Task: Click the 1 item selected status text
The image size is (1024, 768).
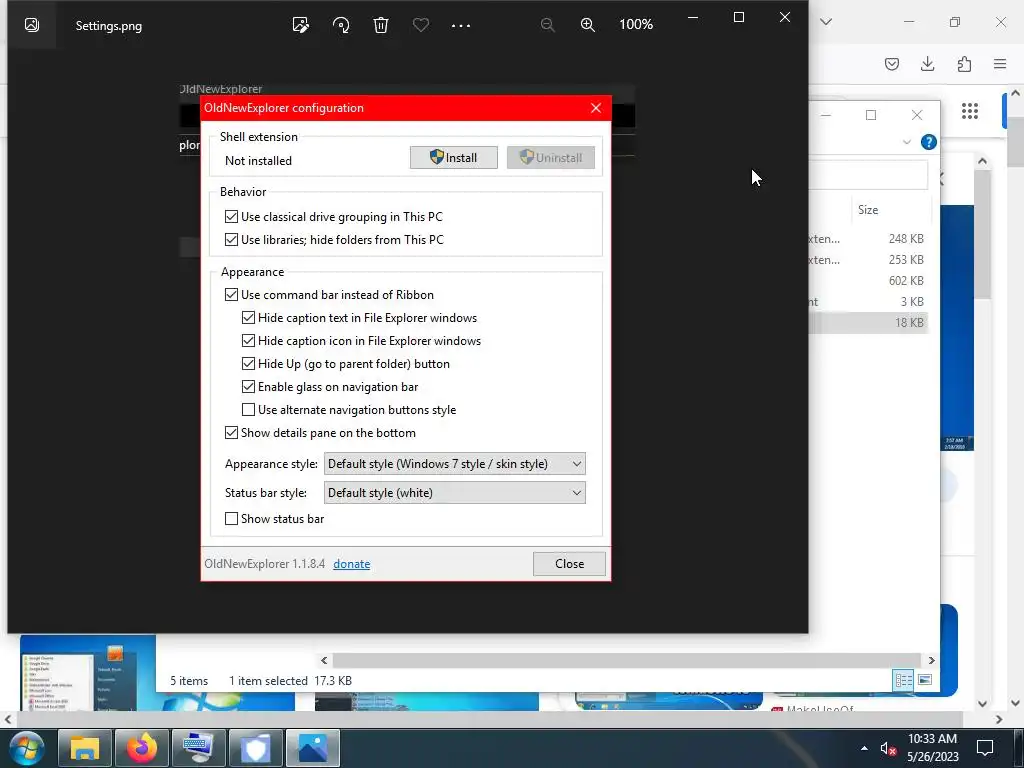Action: 268,680
